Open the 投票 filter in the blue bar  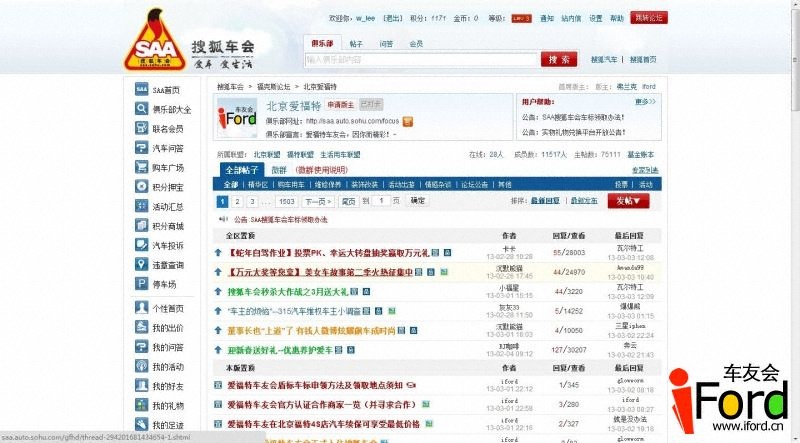(621, 185)
